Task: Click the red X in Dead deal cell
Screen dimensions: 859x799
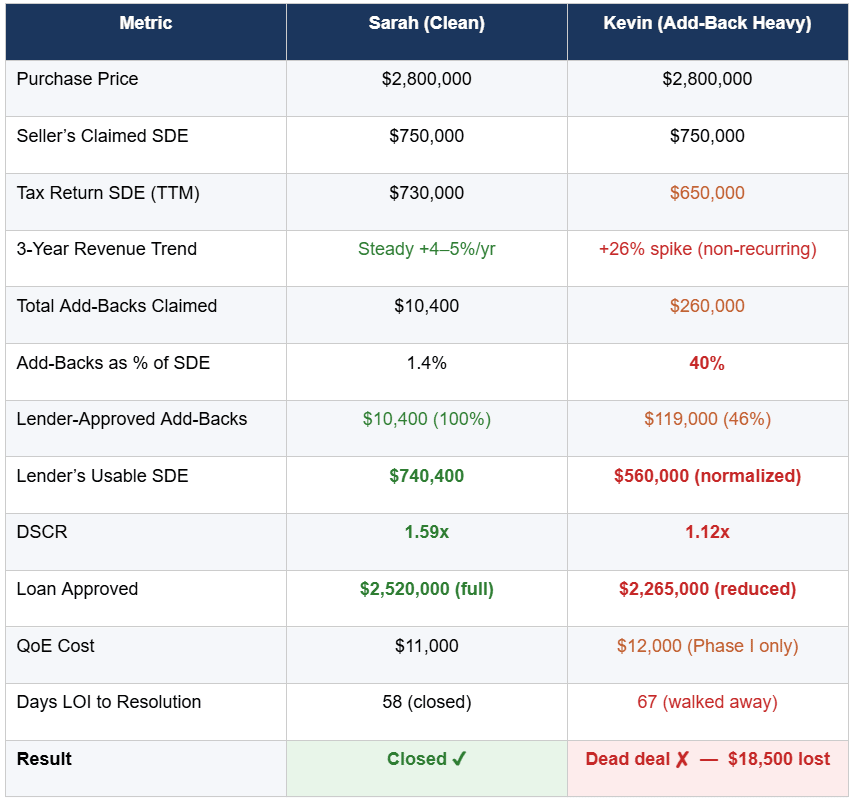Action: [x=681, y=759]
